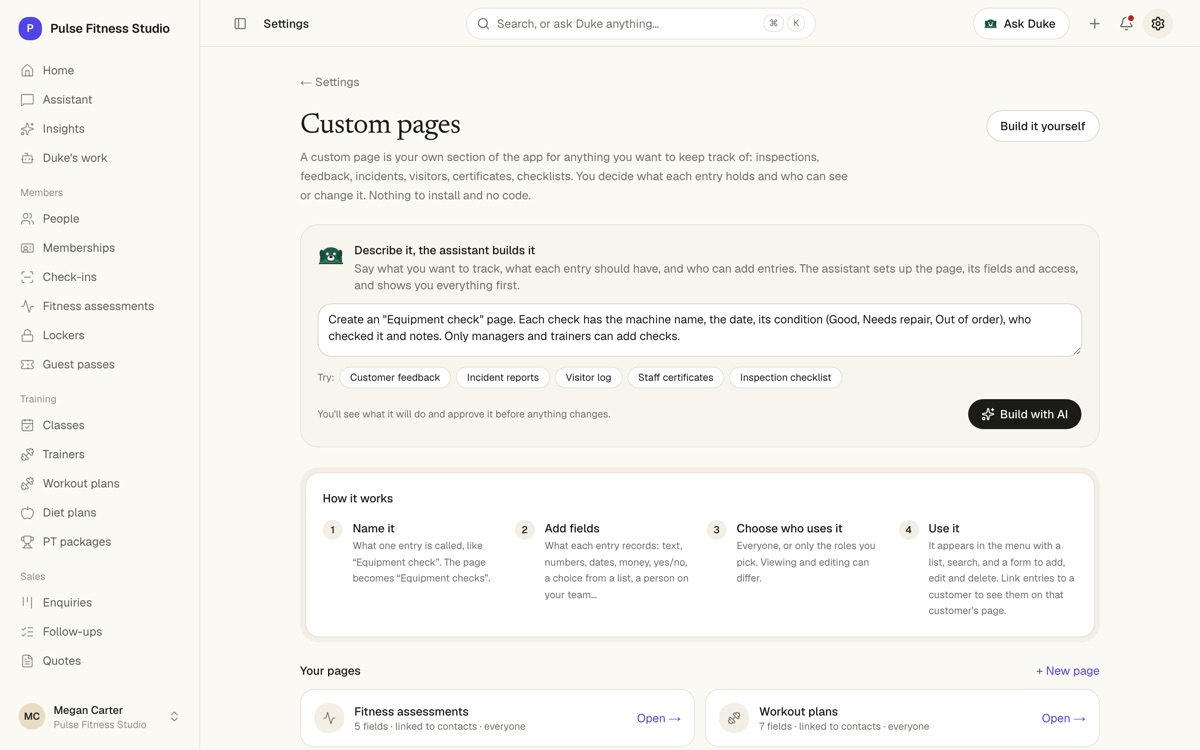Screen dimensions: 1200x750
Task: Click the Quotes document icon
Action: click(27, 660)
